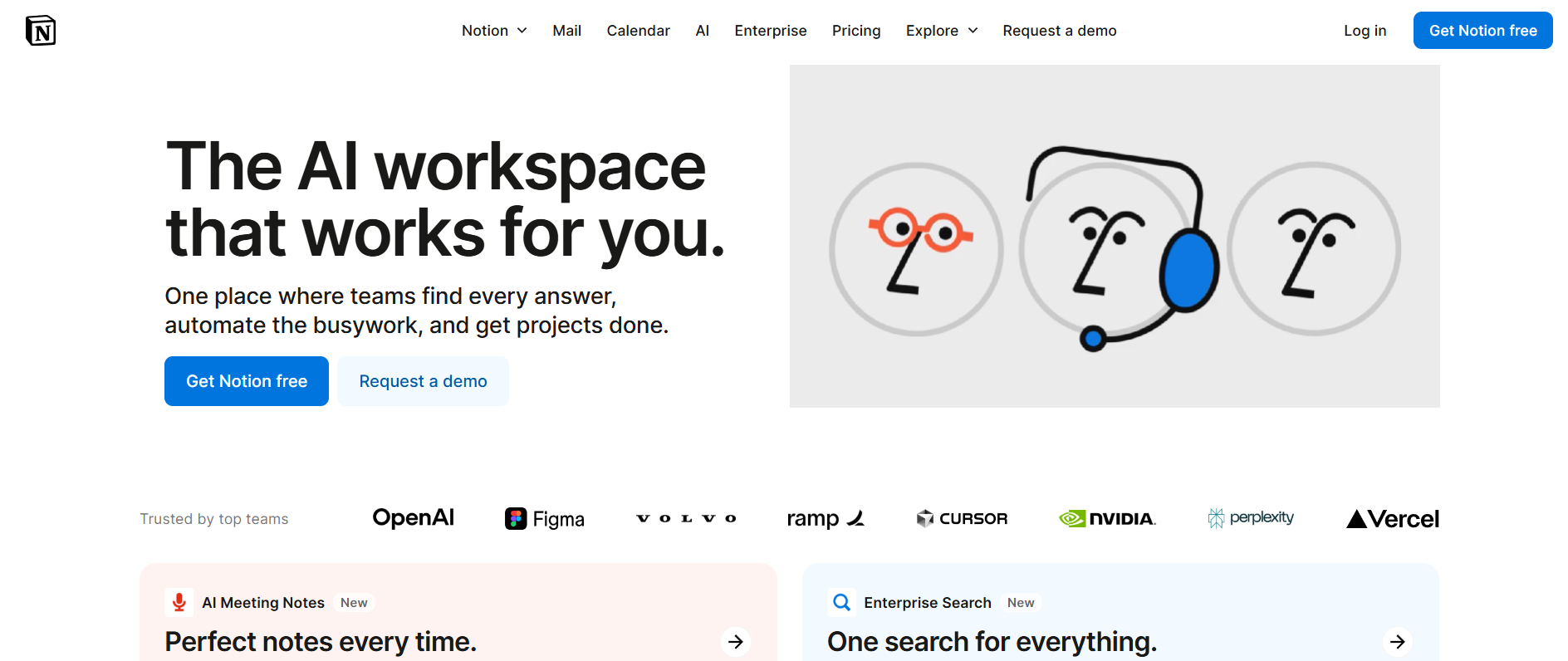Screen dimensions: 1568x661
Task: Click the hero faces illustration
Action: pyautogui.click(x=1115, y=237)
